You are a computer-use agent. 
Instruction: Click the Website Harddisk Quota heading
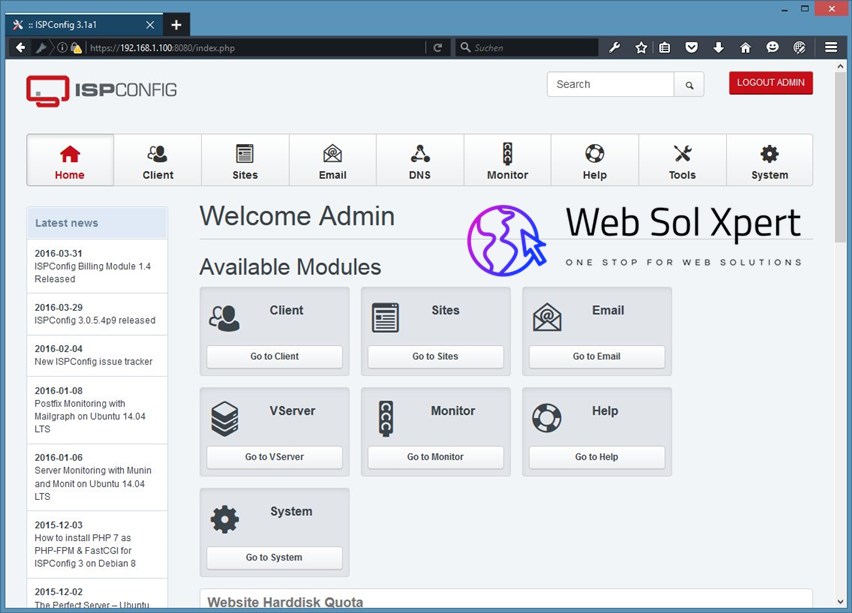(285, 602)
